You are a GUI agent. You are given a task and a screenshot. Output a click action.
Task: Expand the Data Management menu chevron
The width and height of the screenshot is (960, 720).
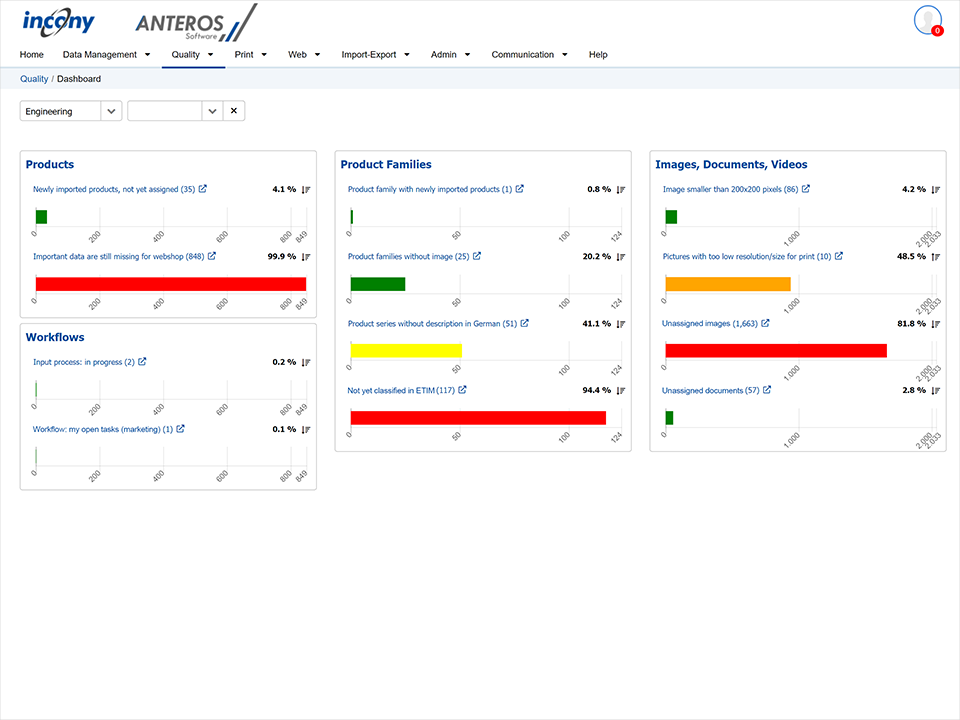click(147, 54)
